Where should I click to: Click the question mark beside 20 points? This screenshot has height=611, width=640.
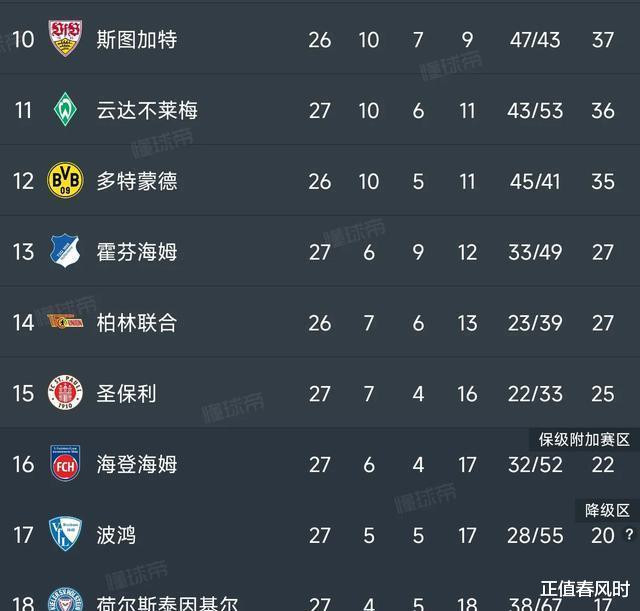click(x=629, y=534)
